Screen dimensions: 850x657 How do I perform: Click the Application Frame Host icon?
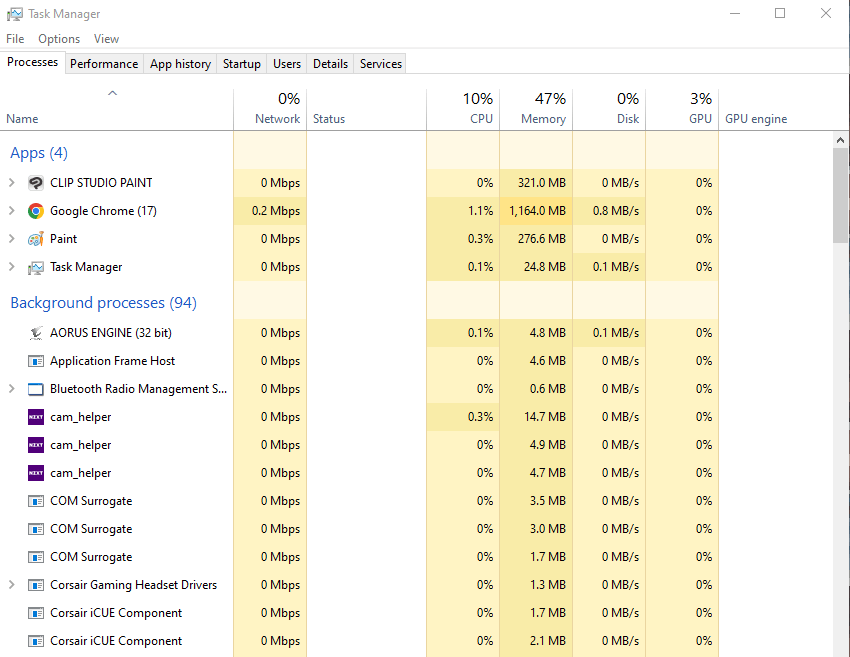coord(36,361)
